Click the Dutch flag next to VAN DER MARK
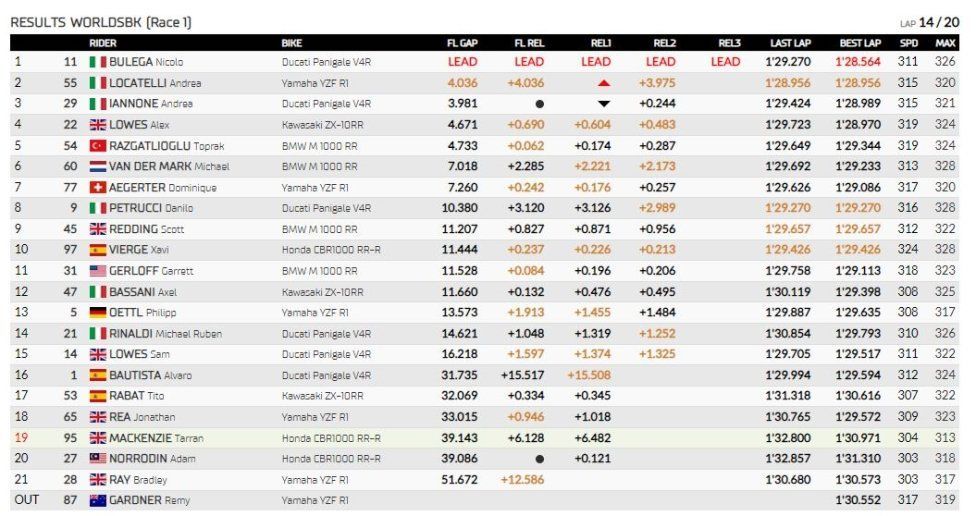976x516 pixels. (98, 167)
